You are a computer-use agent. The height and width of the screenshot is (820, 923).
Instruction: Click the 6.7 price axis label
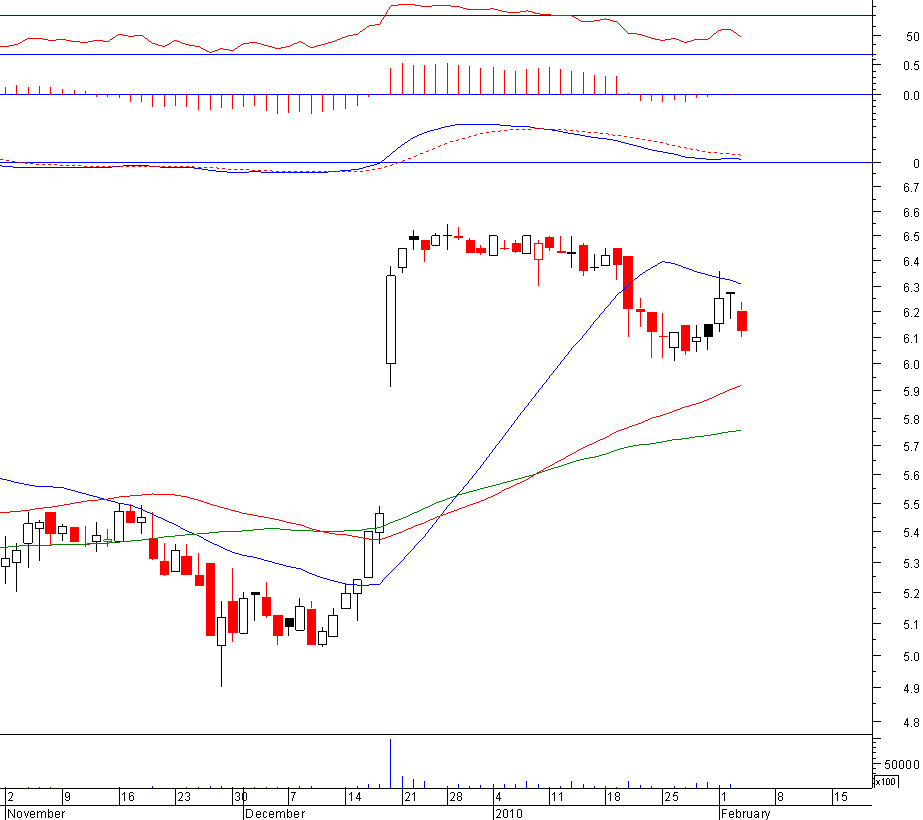(911, 188)
